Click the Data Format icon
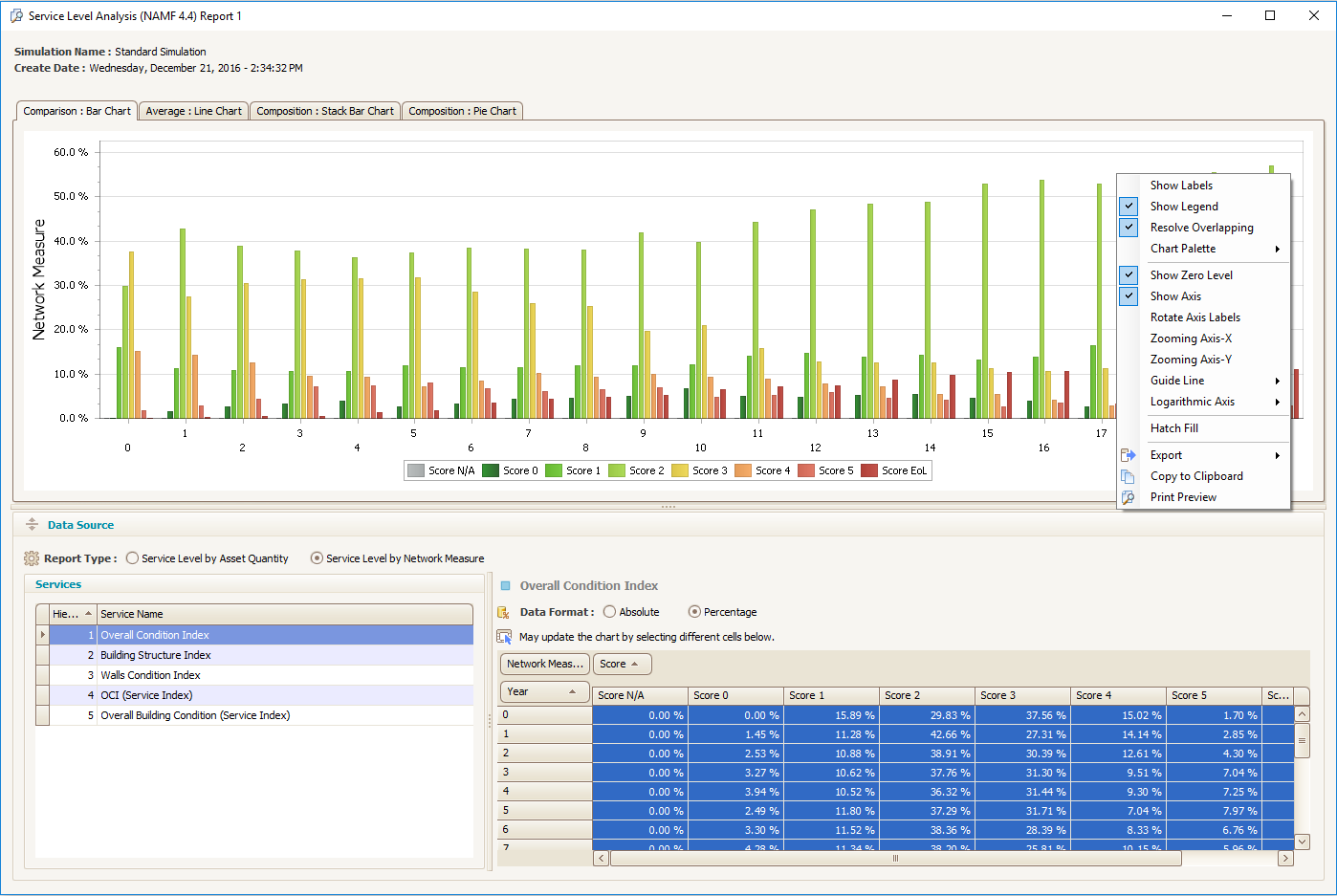This screenshot has width=1337, height=896. [504, 612]
